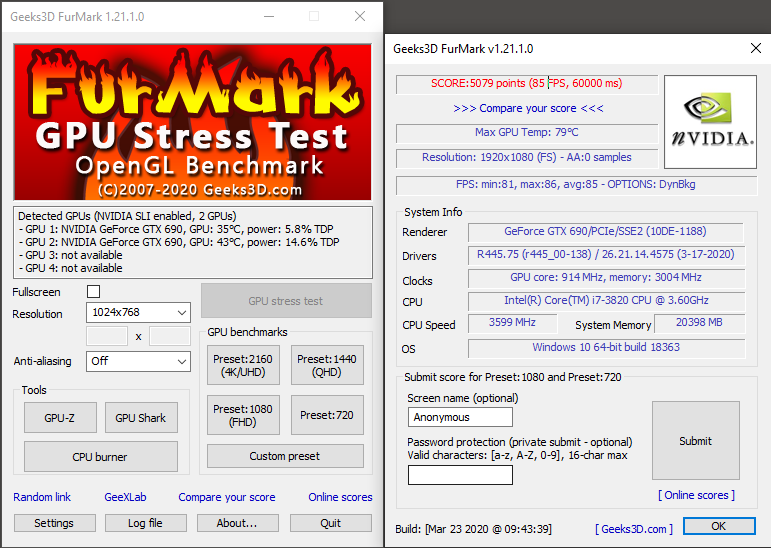The image size is (771, 548).
Task: Follow the Random link hyperlink
Action: [42, 497]
